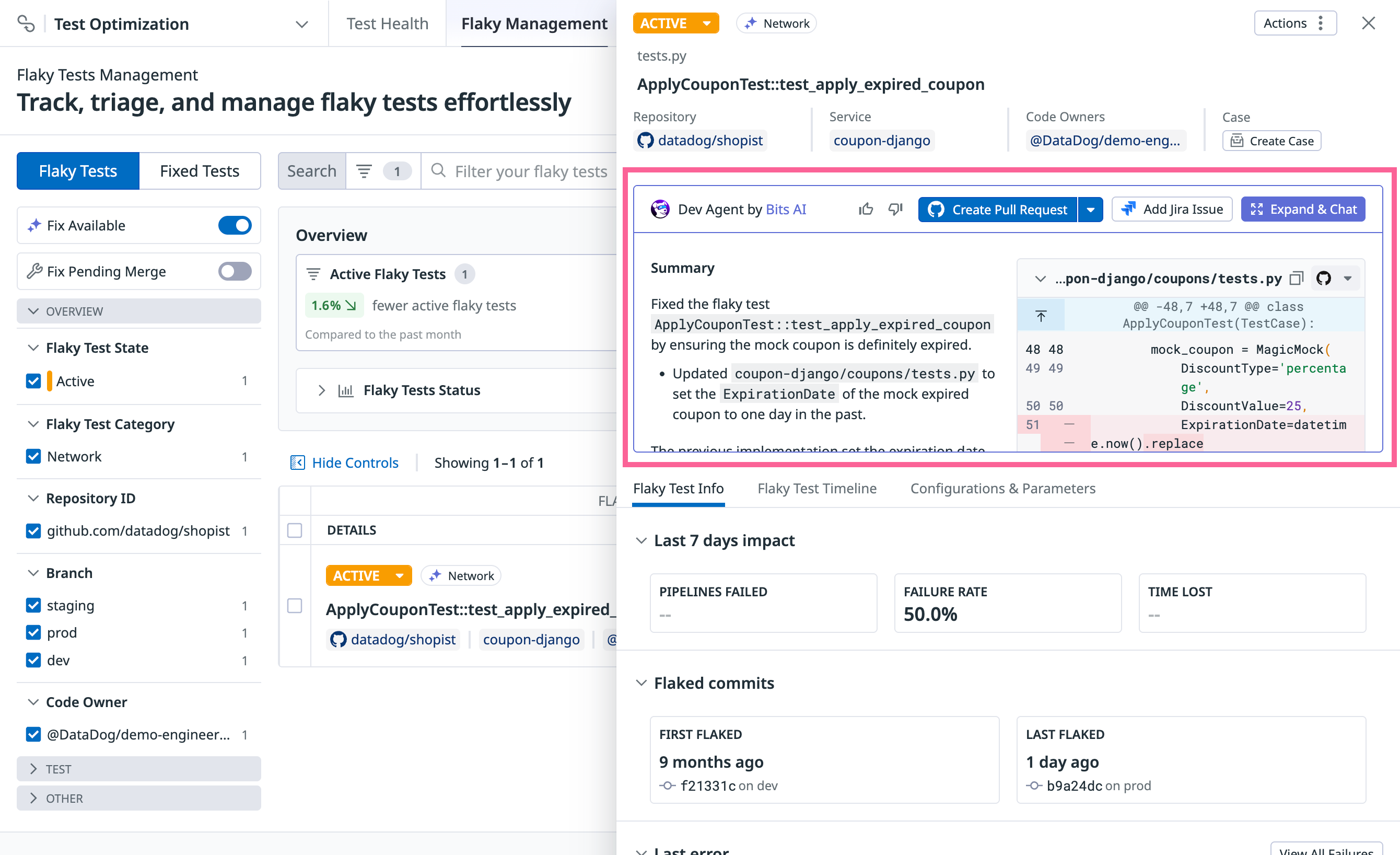Open Create Pull Request dropdown arrow

[1090, 210]
